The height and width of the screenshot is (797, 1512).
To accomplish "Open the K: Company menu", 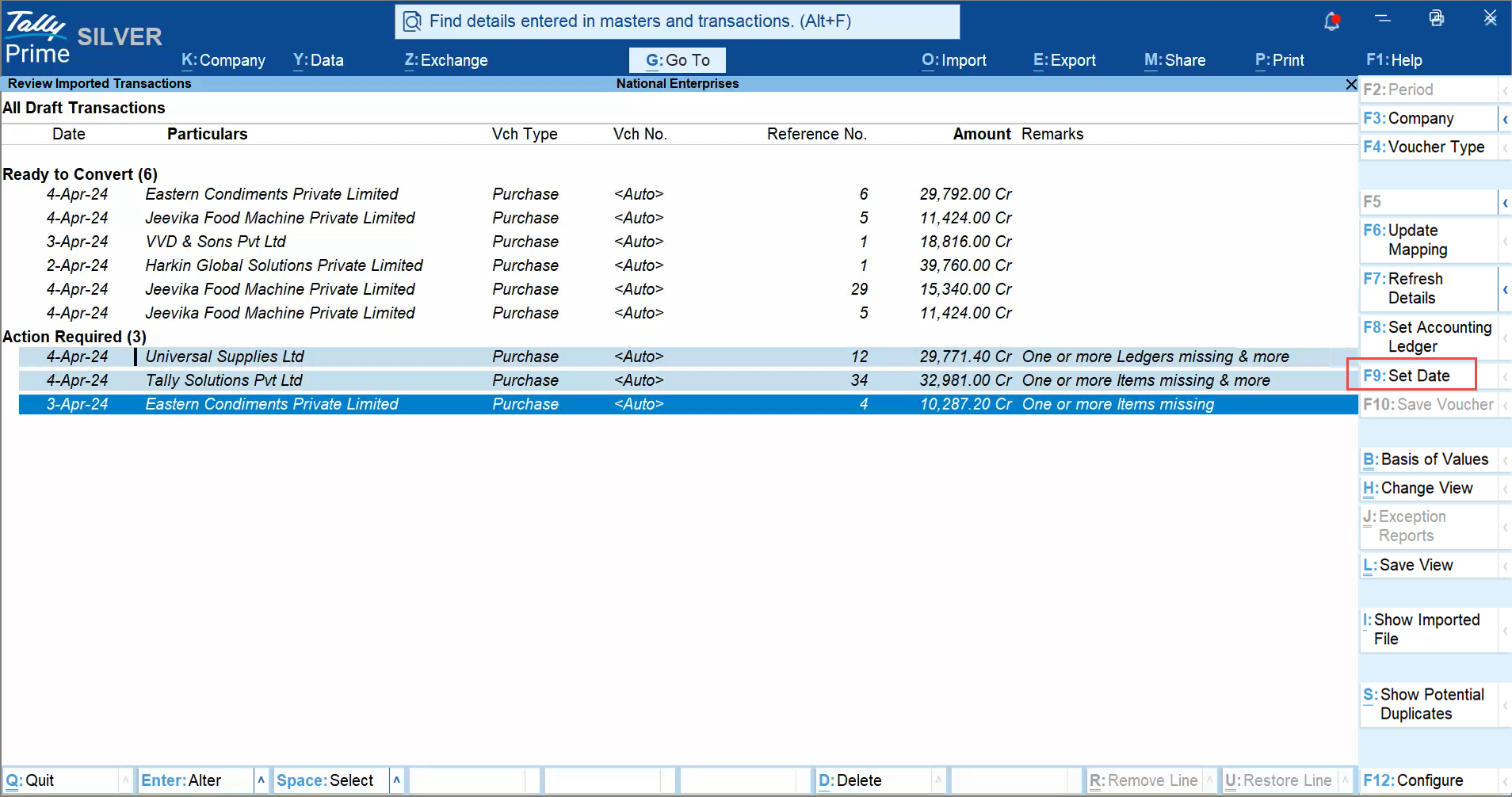I will pyautogui.click(x=223, y=60).
